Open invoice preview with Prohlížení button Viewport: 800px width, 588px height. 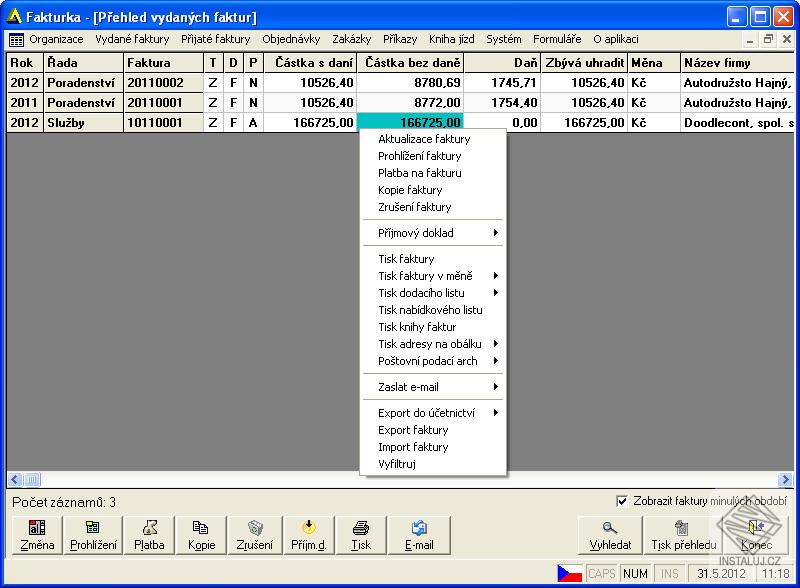tap(93, 535)
